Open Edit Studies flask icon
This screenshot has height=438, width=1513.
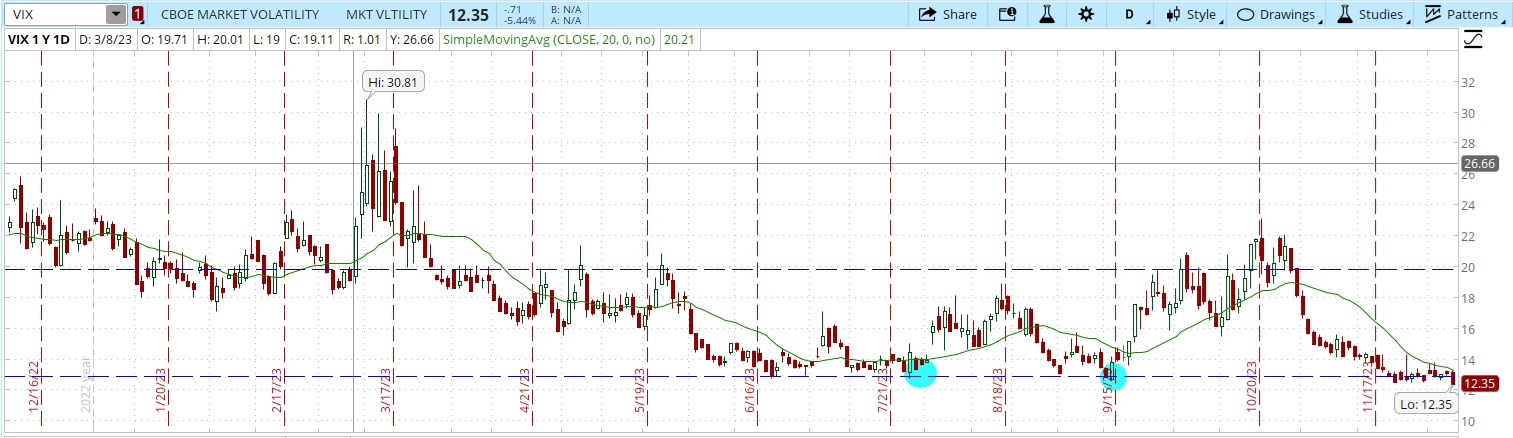pyautogui.click(x=1047, y=14)
